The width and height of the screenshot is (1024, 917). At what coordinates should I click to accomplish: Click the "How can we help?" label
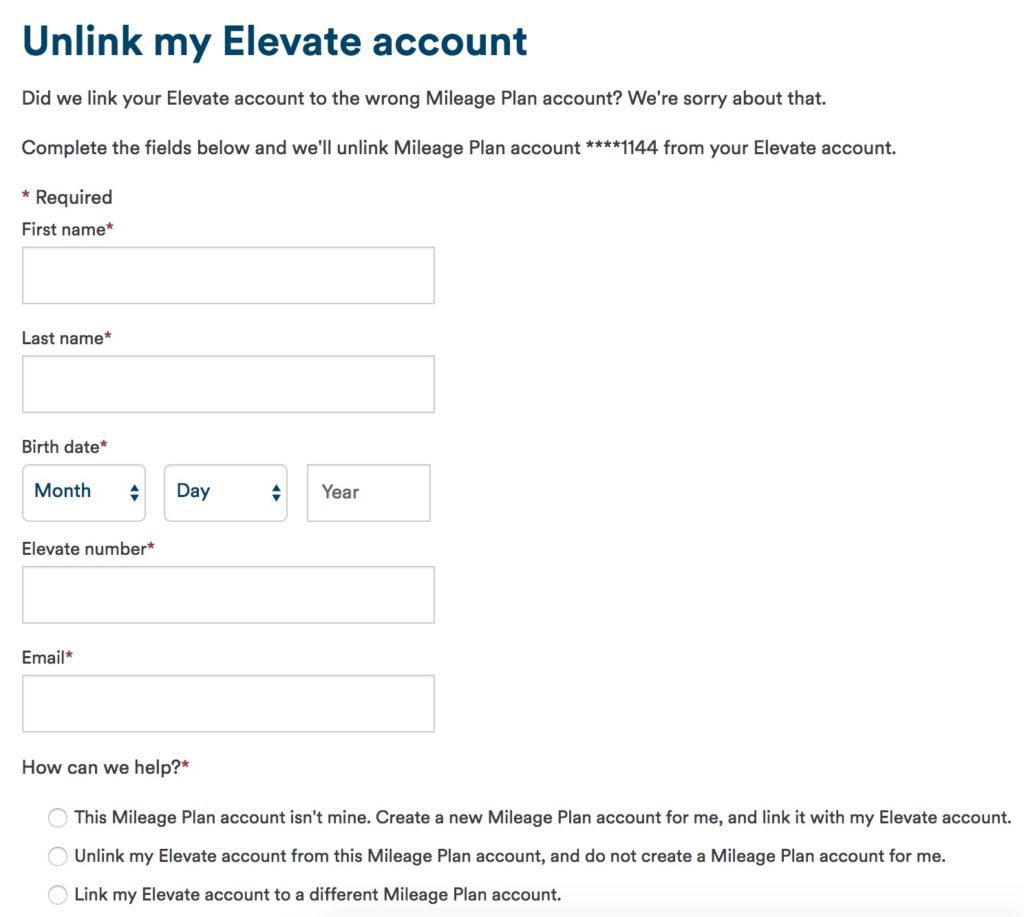102,767
